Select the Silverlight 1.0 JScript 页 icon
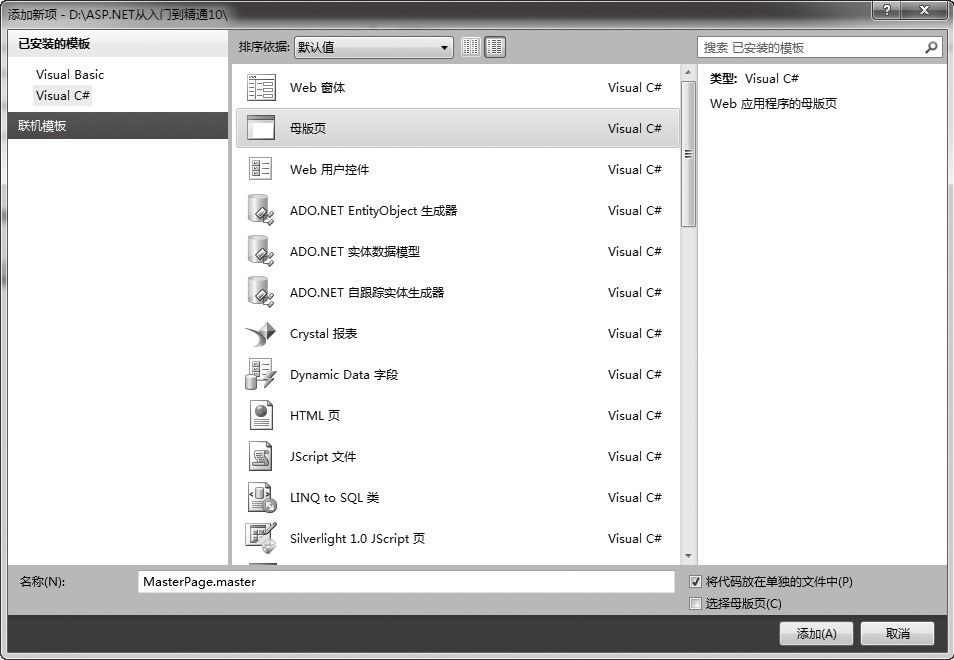 (261, 538)
